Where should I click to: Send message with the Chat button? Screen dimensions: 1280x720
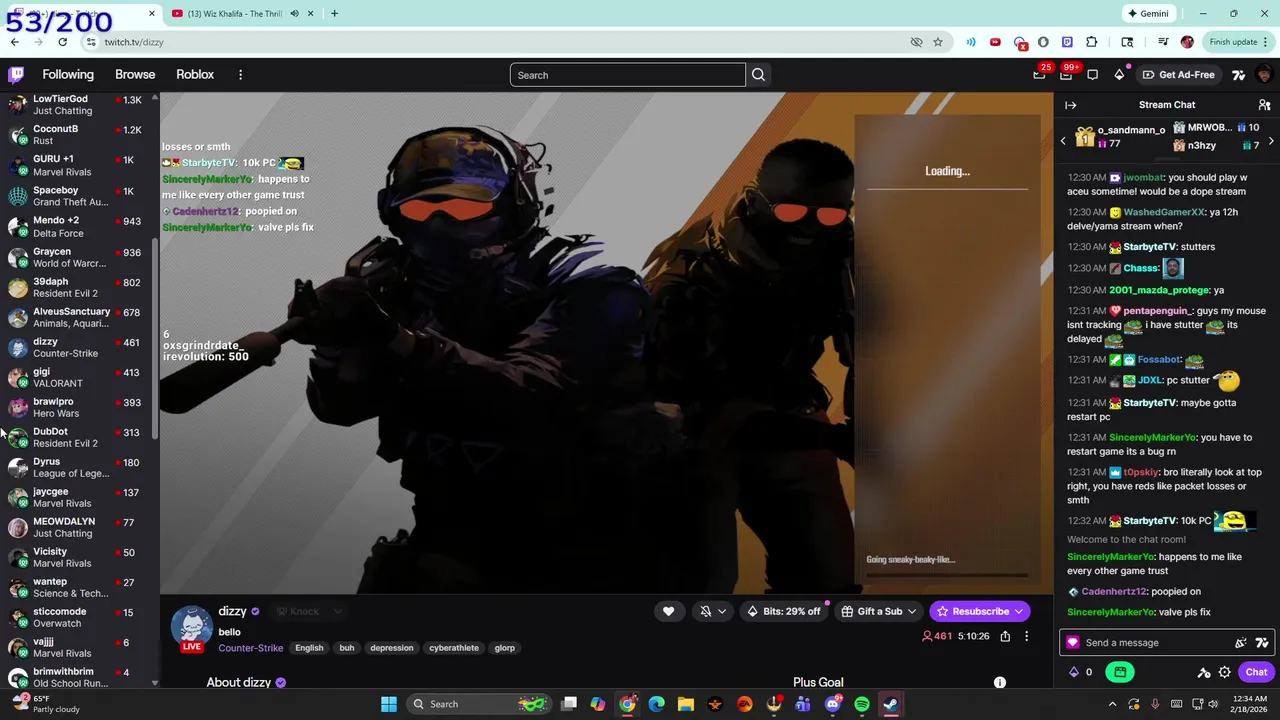1256,672
